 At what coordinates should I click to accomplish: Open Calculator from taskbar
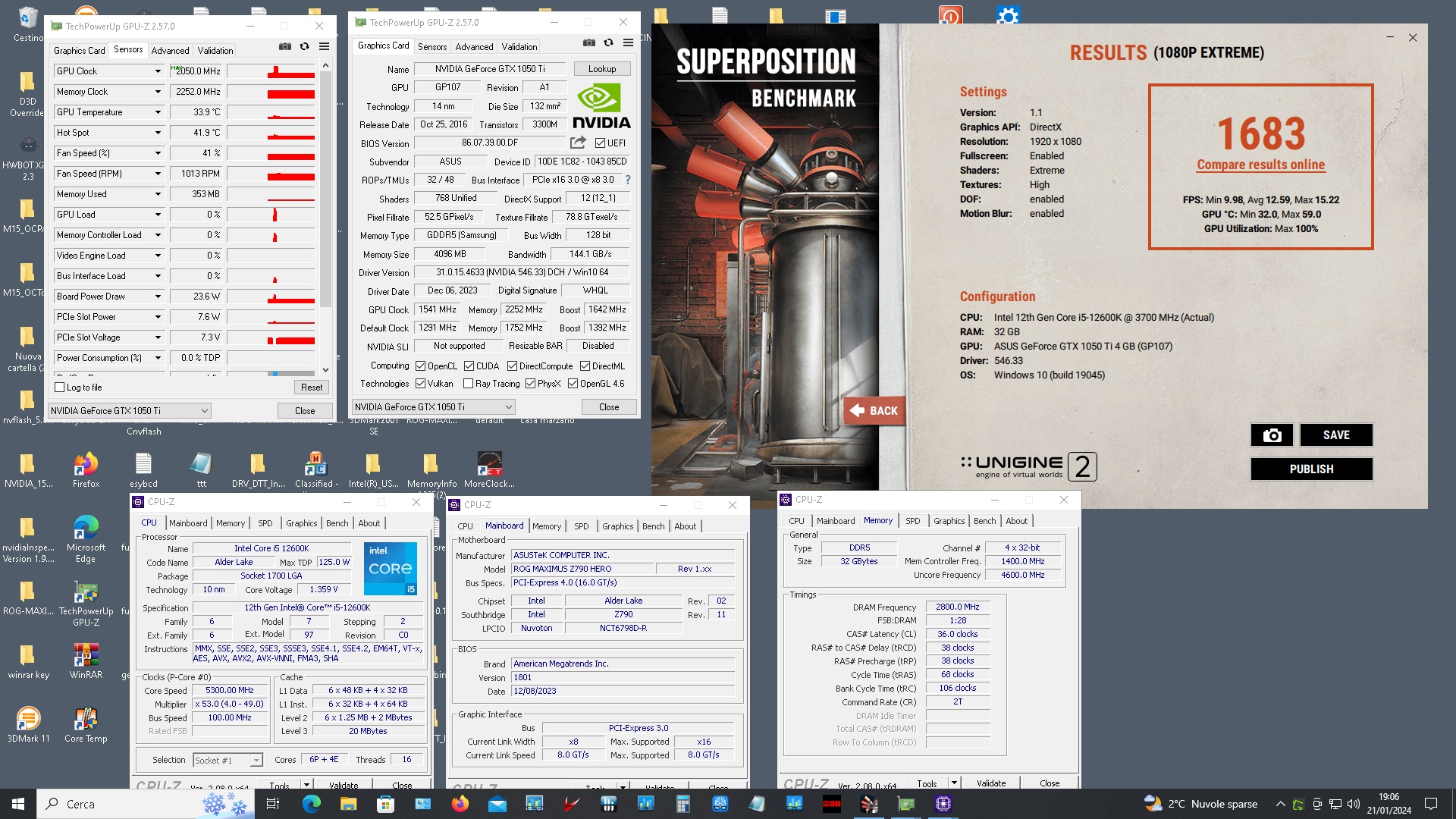(x=682, y=804)
